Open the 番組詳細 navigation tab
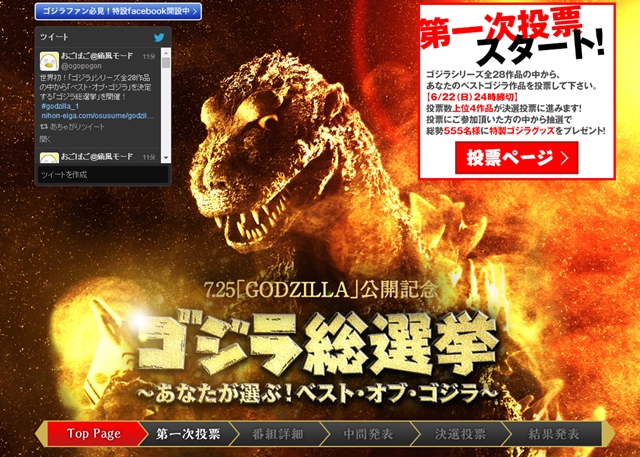The height and width of the screenshot is (457, 640). [278, 433]
